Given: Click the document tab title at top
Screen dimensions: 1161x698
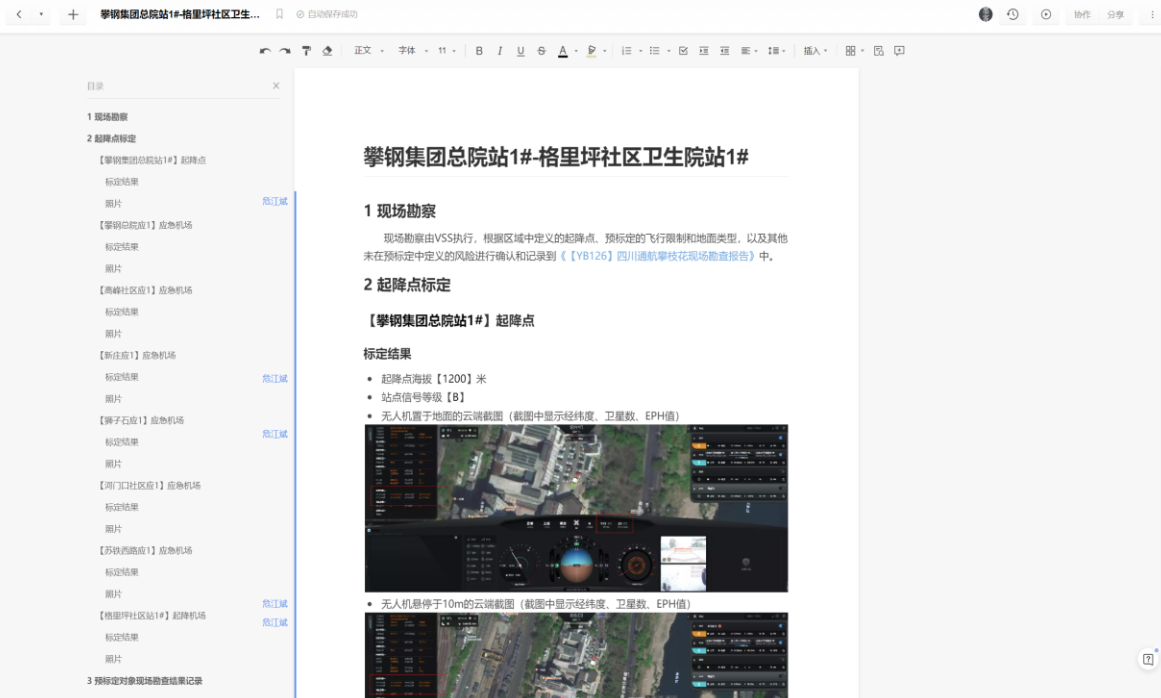Looking at the screenshot, I should click(180, 14).
